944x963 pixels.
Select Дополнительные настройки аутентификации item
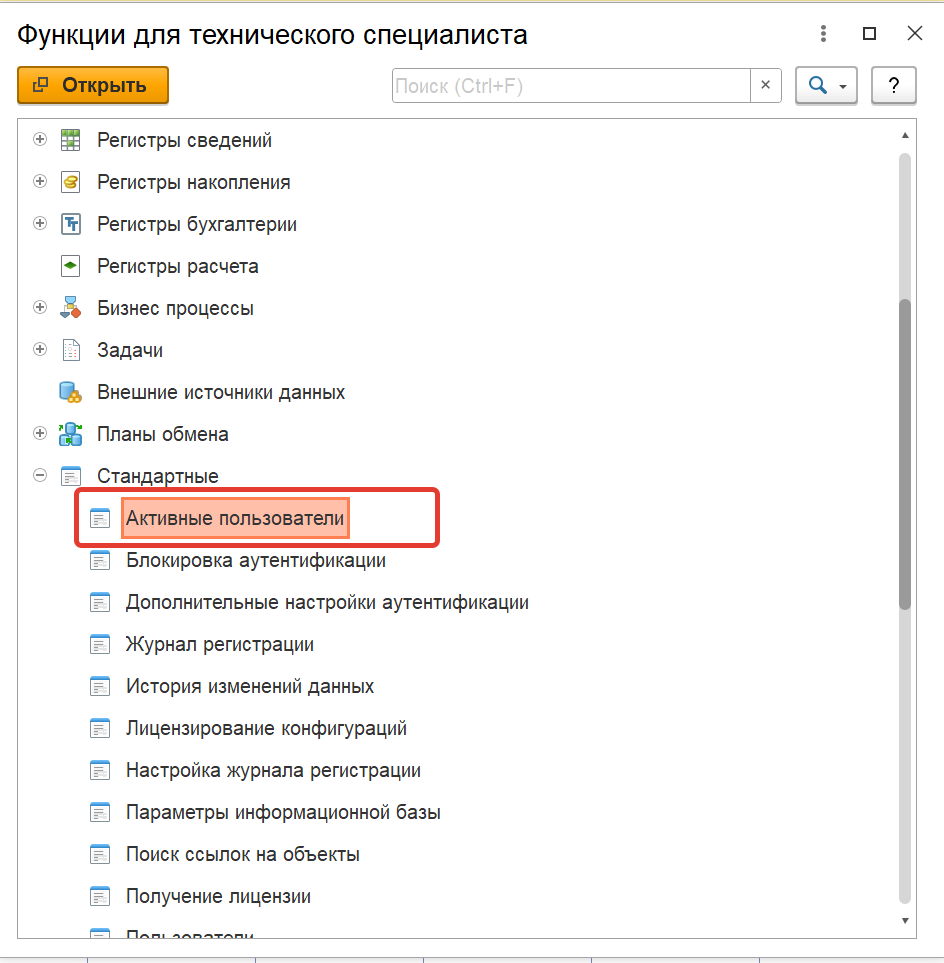coord(327,602)
